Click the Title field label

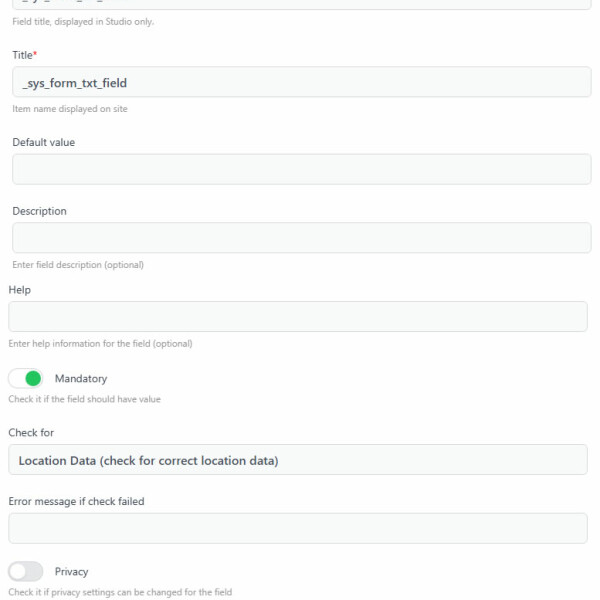tap(24, 55)
